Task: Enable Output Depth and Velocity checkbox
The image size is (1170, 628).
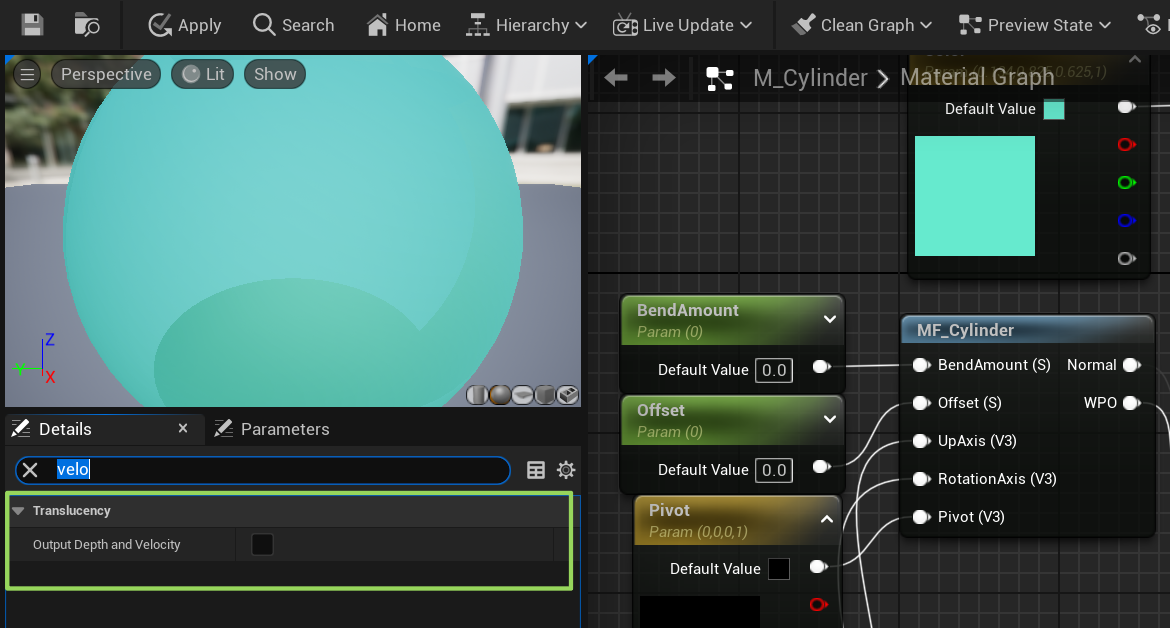Action: coord(262,544)
